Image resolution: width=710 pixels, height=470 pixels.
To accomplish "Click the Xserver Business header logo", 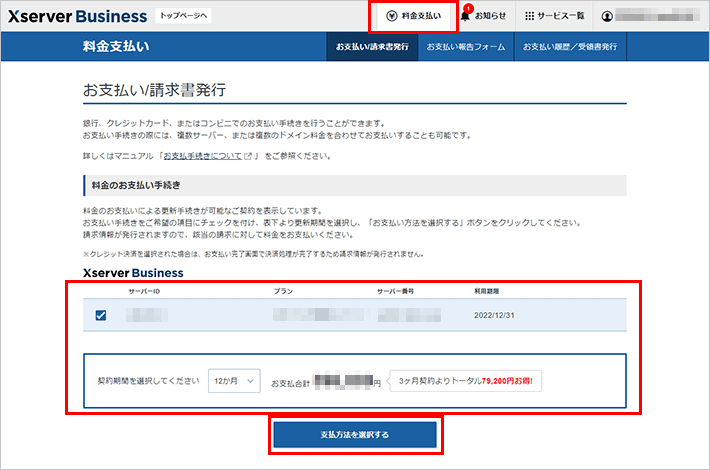I will click(77, 16).
